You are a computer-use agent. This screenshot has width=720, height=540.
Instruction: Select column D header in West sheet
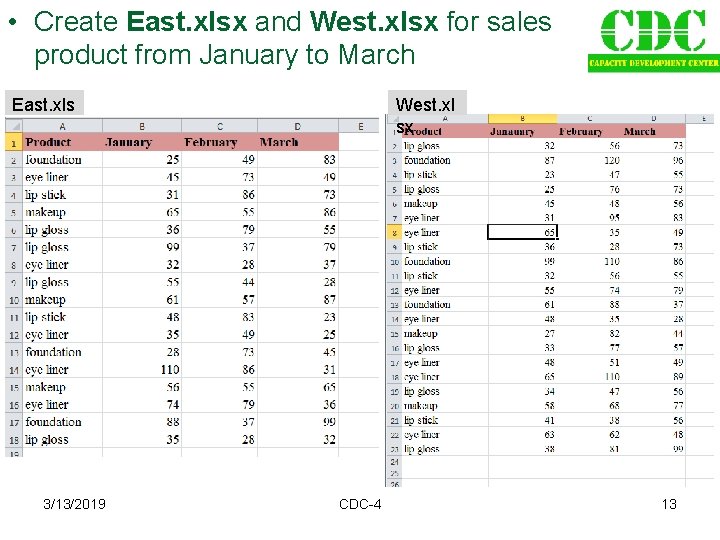pyautogui.click(x=653, y=119)
